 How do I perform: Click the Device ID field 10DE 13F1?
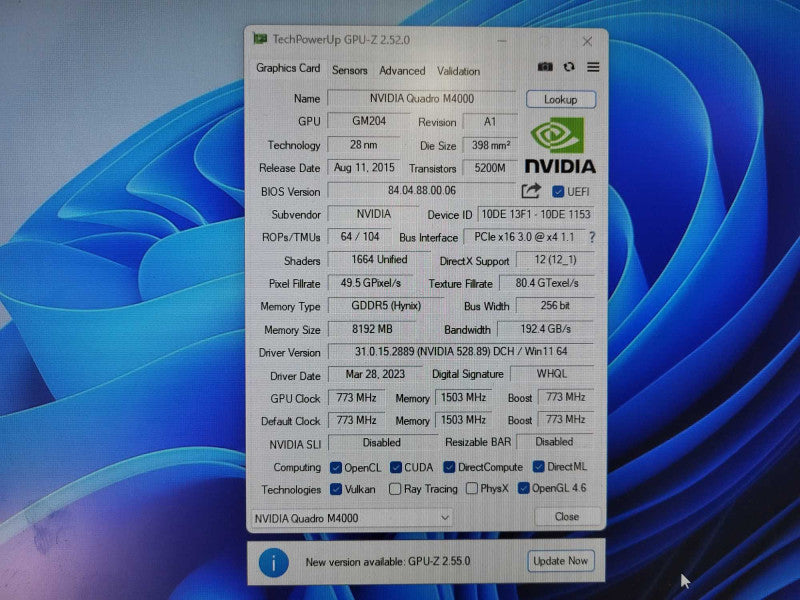[536, 214]
